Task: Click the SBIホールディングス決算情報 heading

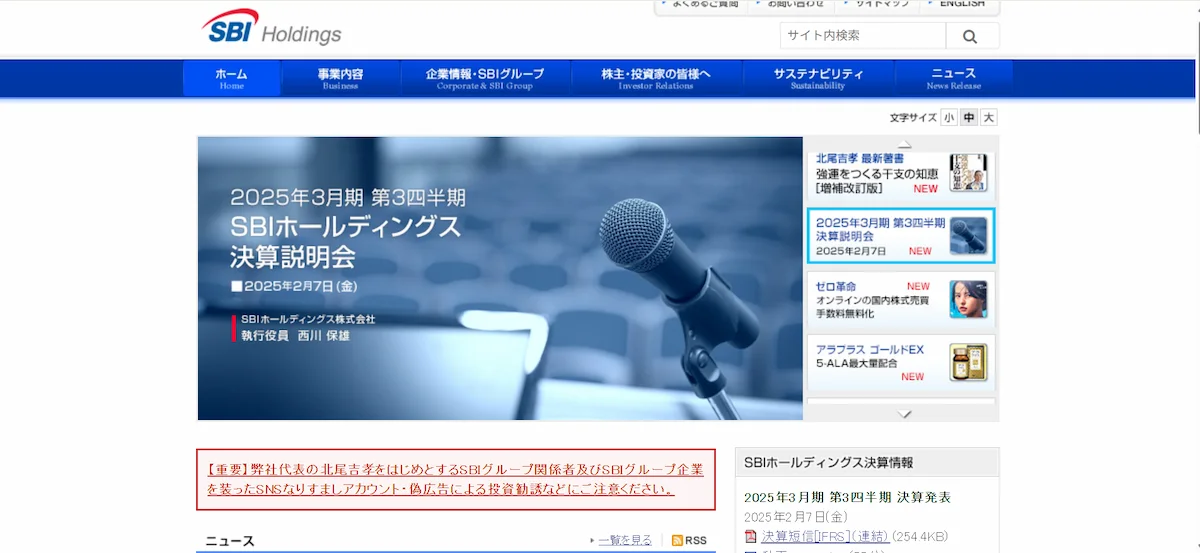Action: [828, 462]
